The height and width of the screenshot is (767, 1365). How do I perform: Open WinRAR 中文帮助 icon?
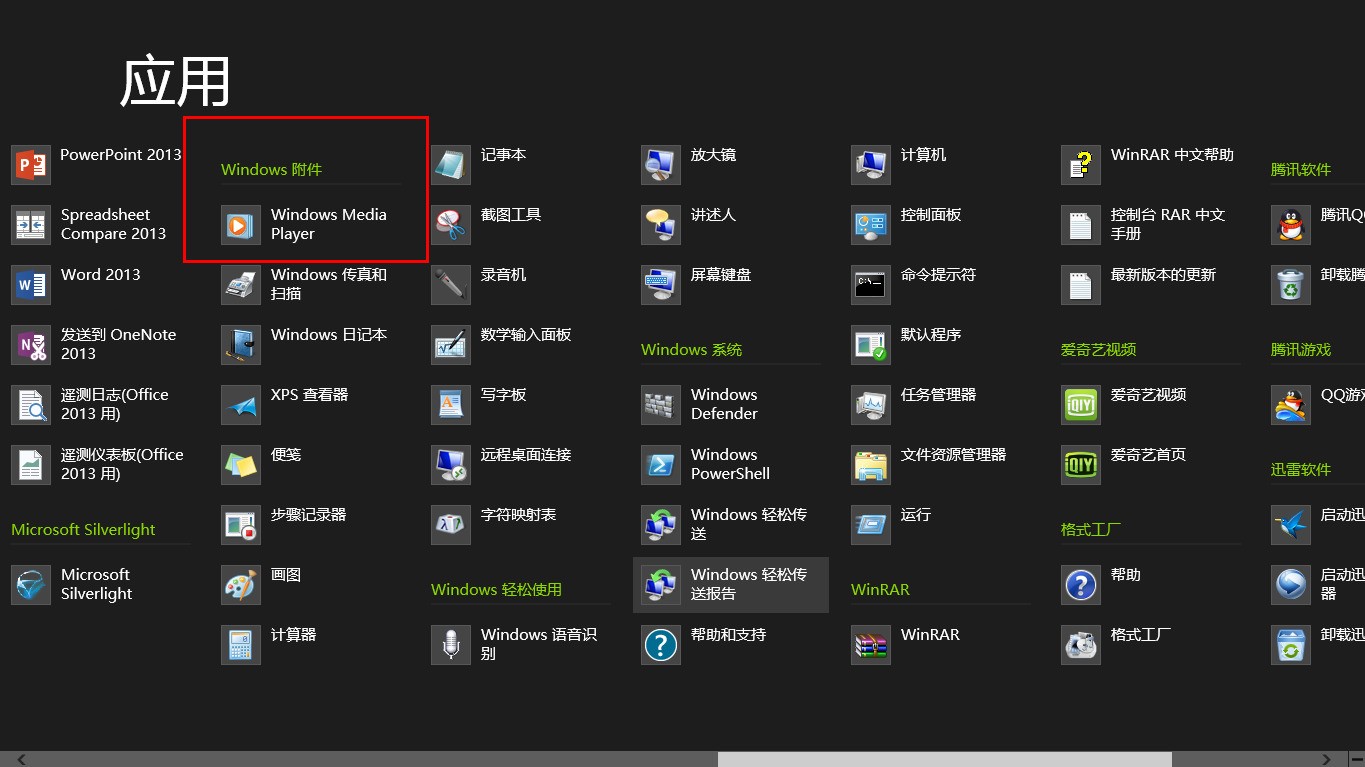(x=1081, y=165)
